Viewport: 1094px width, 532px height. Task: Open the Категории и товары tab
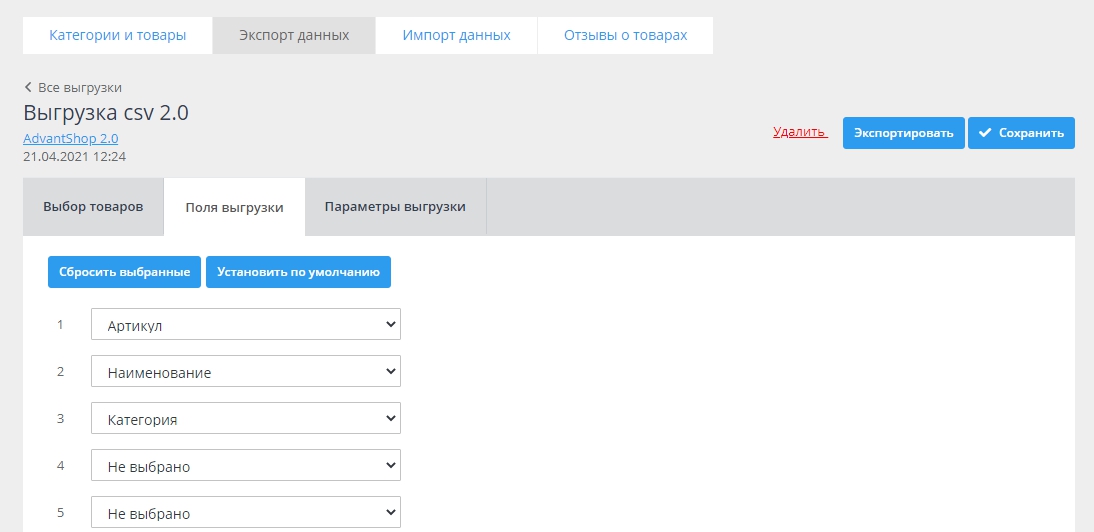point(118,35)
